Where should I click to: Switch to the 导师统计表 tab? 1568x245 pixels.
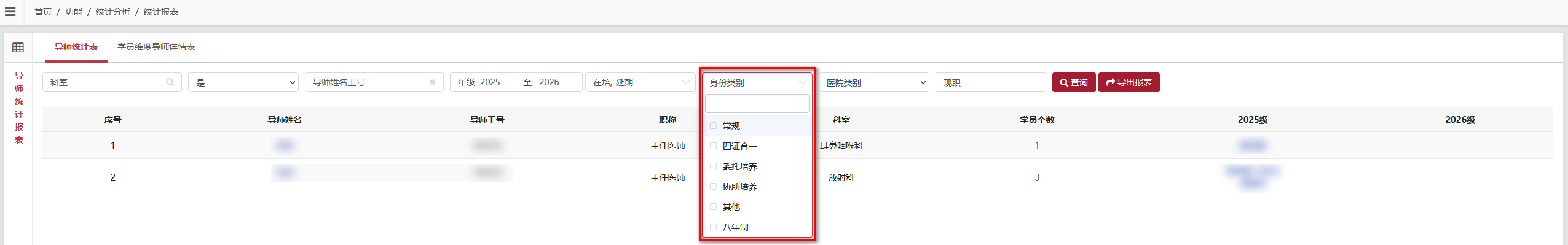click(76, 47)
